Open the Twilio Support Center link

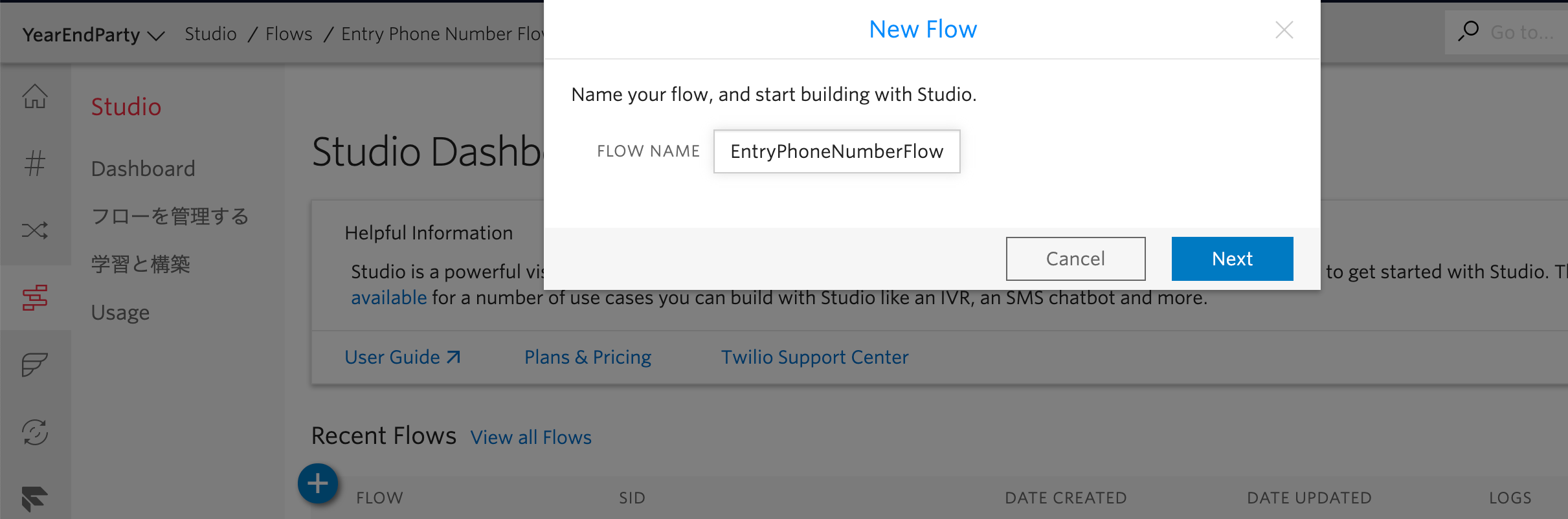(814, 357)
